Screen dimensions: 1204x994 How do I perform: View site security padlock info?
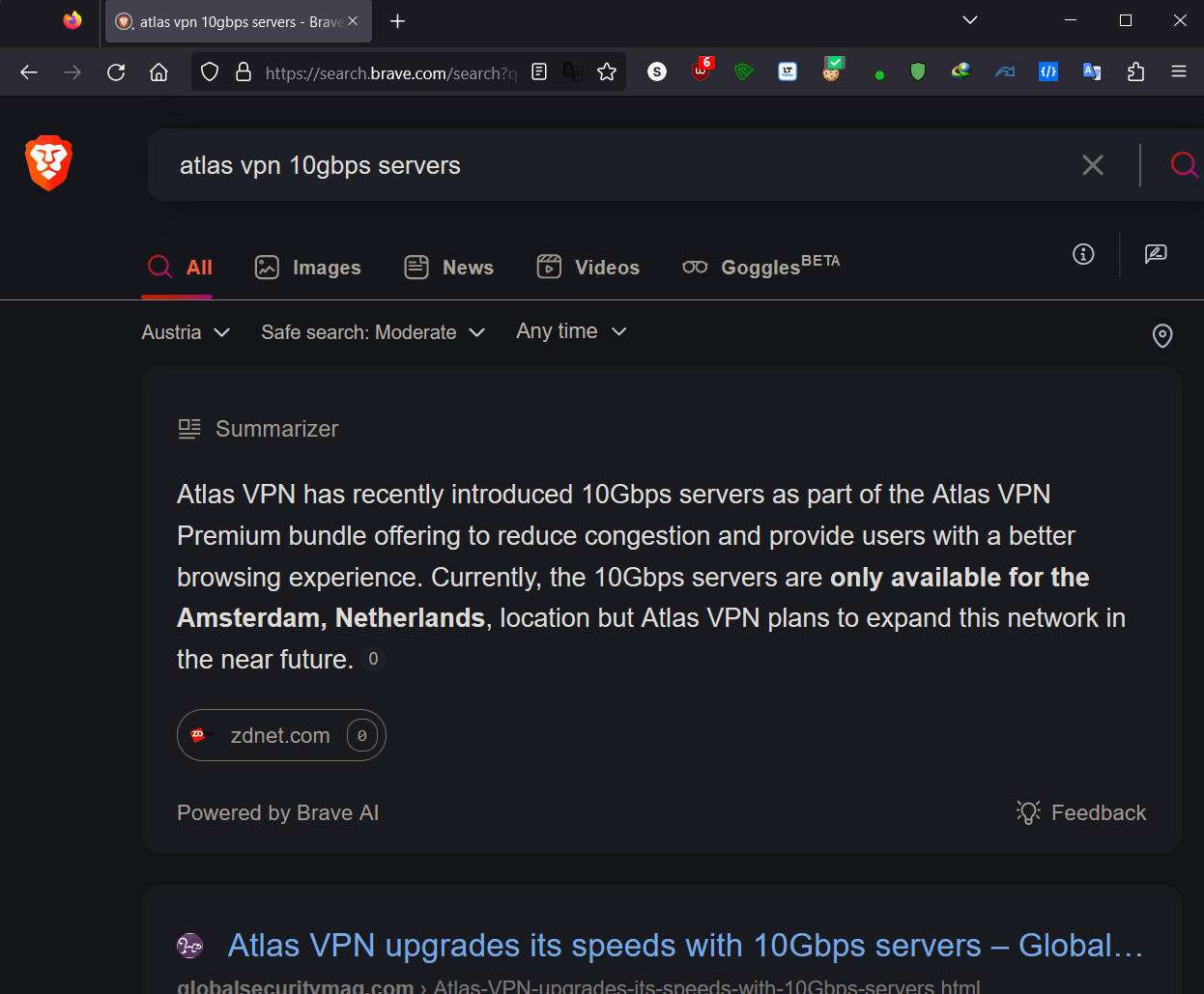coord(244,72)
